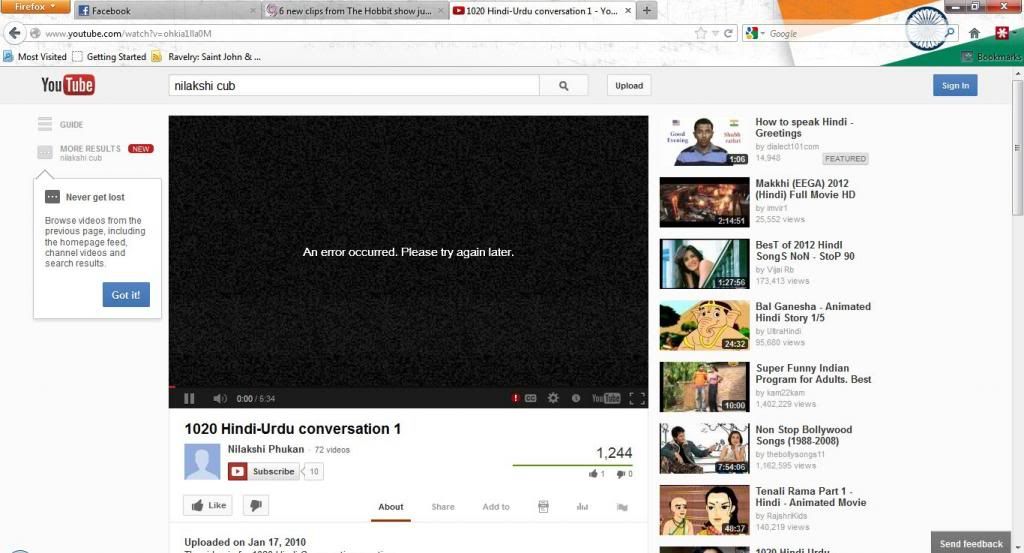1024x553 pixels.
Task: Click the Google search box in toolbar
Action: pos(854,33)
